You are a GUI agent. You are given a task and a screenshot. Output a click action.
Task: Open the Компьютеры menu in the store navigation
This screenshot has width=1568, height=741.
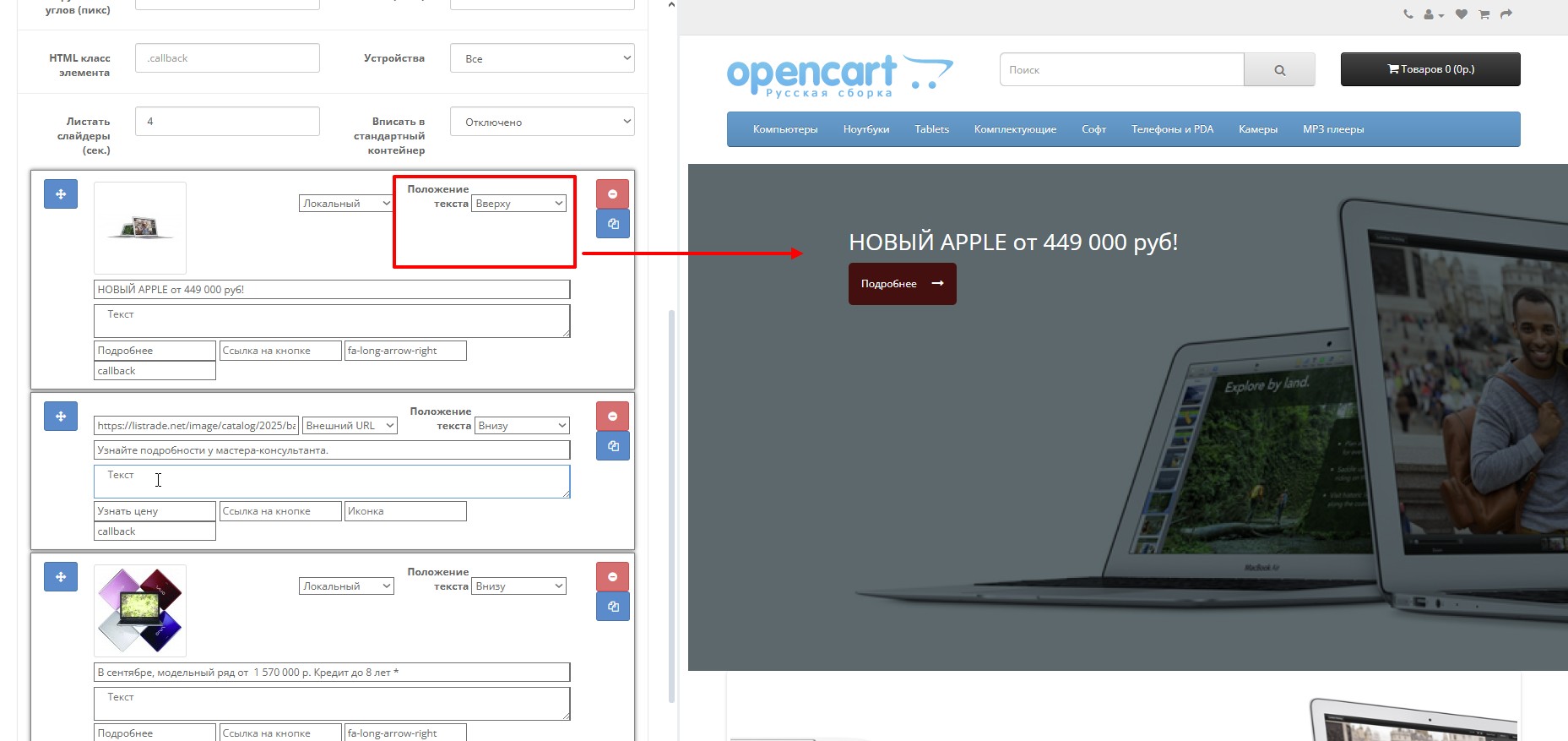tap(785, 129)
